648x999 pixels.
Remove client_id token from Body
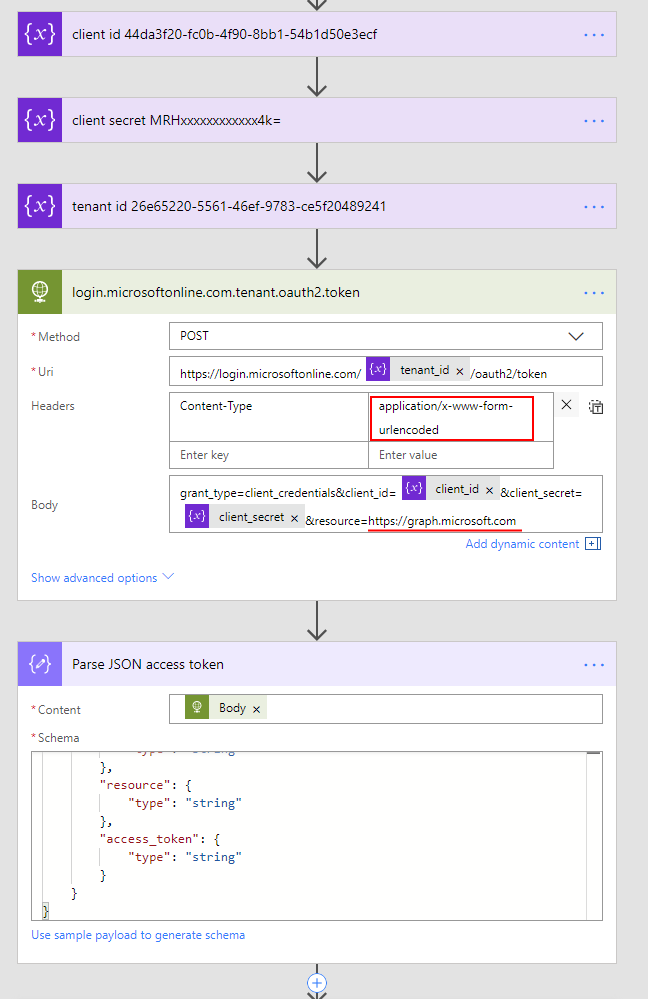(x=490, y=490)
